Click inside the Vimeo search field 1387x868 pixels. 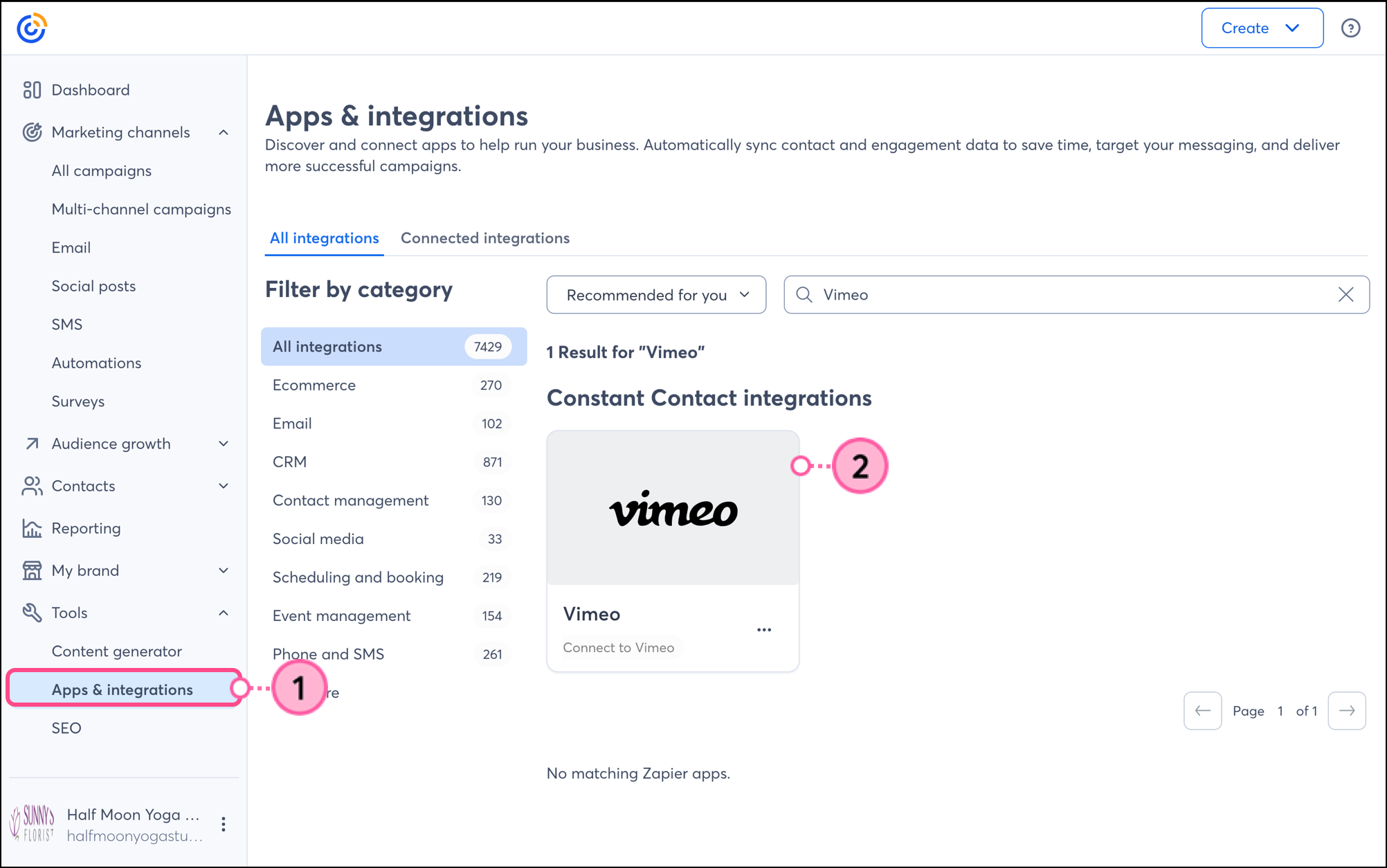(1076, 295)
